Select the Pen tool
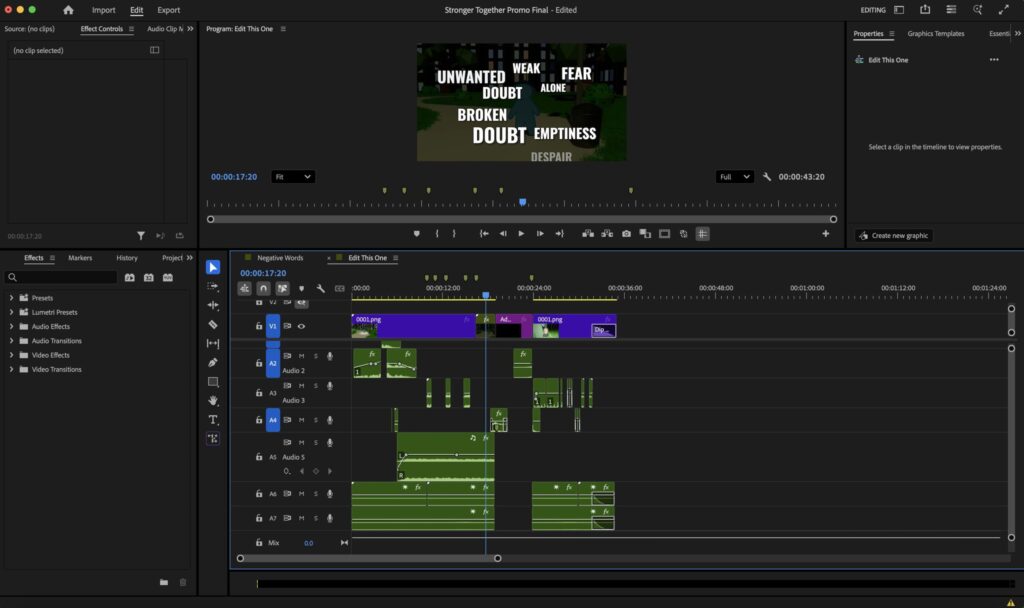Image resolution: width=1024 pixels, height=608 pixels. coord(213,363)
